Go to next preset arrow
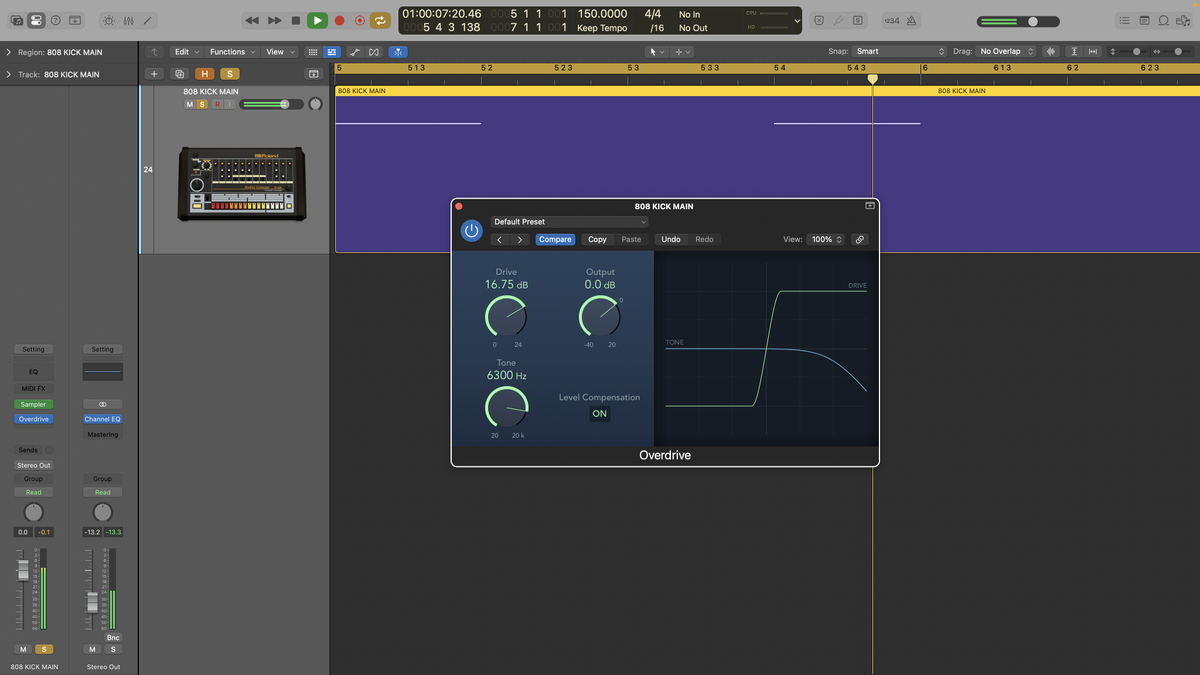 [x=520, y=240]
